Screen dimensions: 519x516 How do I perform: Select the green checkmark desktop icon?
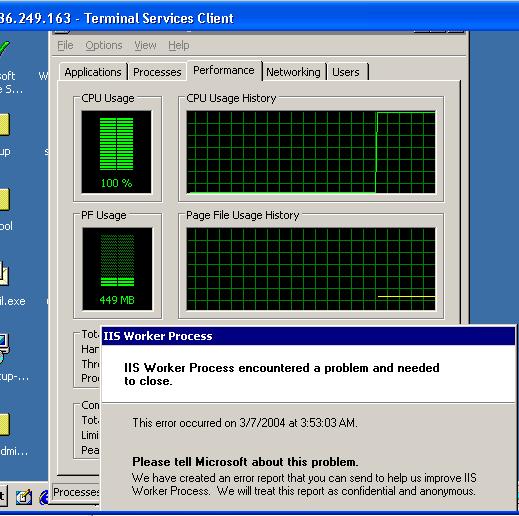click(5, 49)
